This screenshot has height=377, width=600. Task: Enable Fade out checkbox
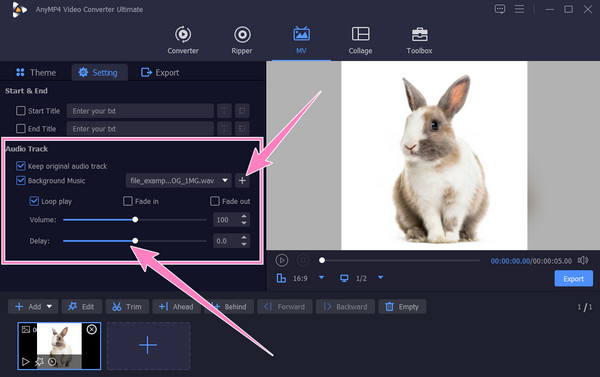pos(215,201)
